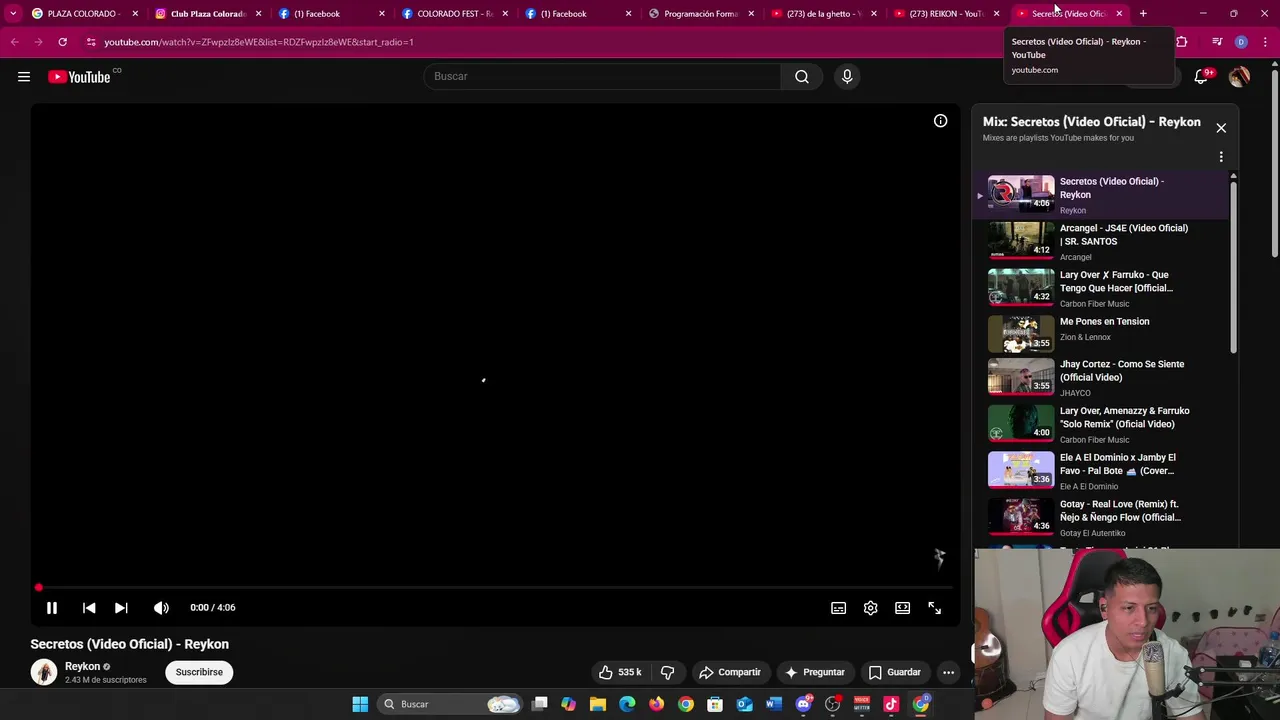Switch to PLAZA COLORADO browser tab
This screenshot has width=1280, height=720.
(84, 14)
